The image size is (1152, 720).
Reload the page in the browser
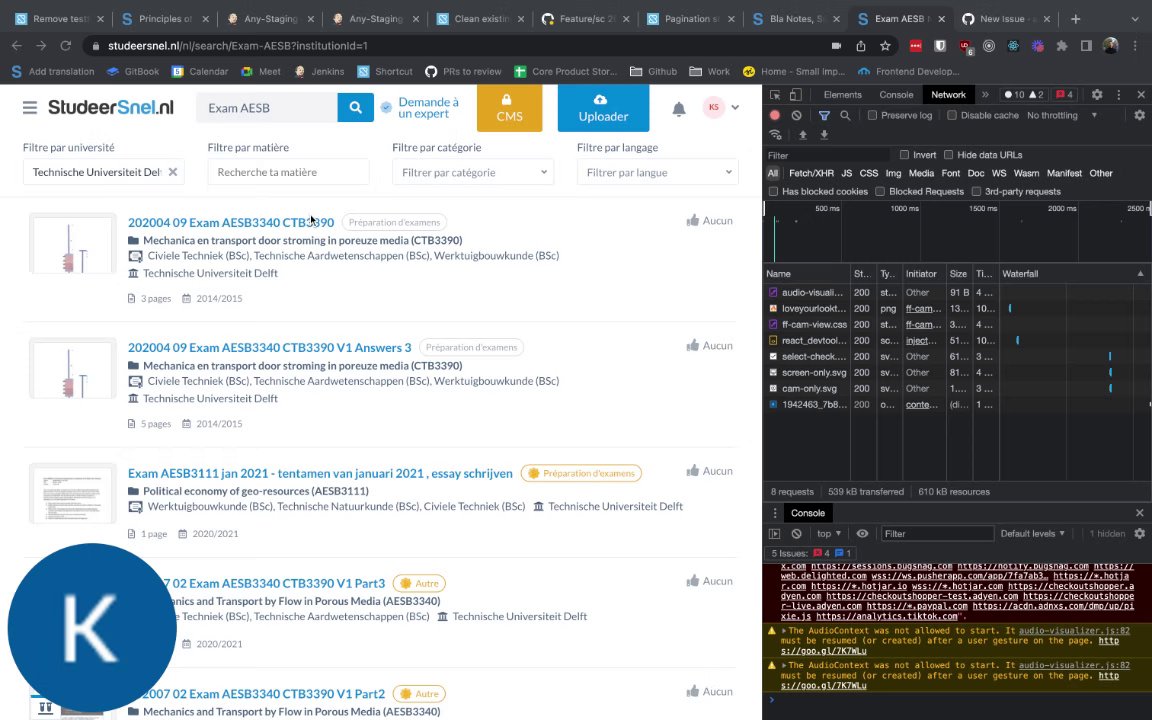[65, 46]
